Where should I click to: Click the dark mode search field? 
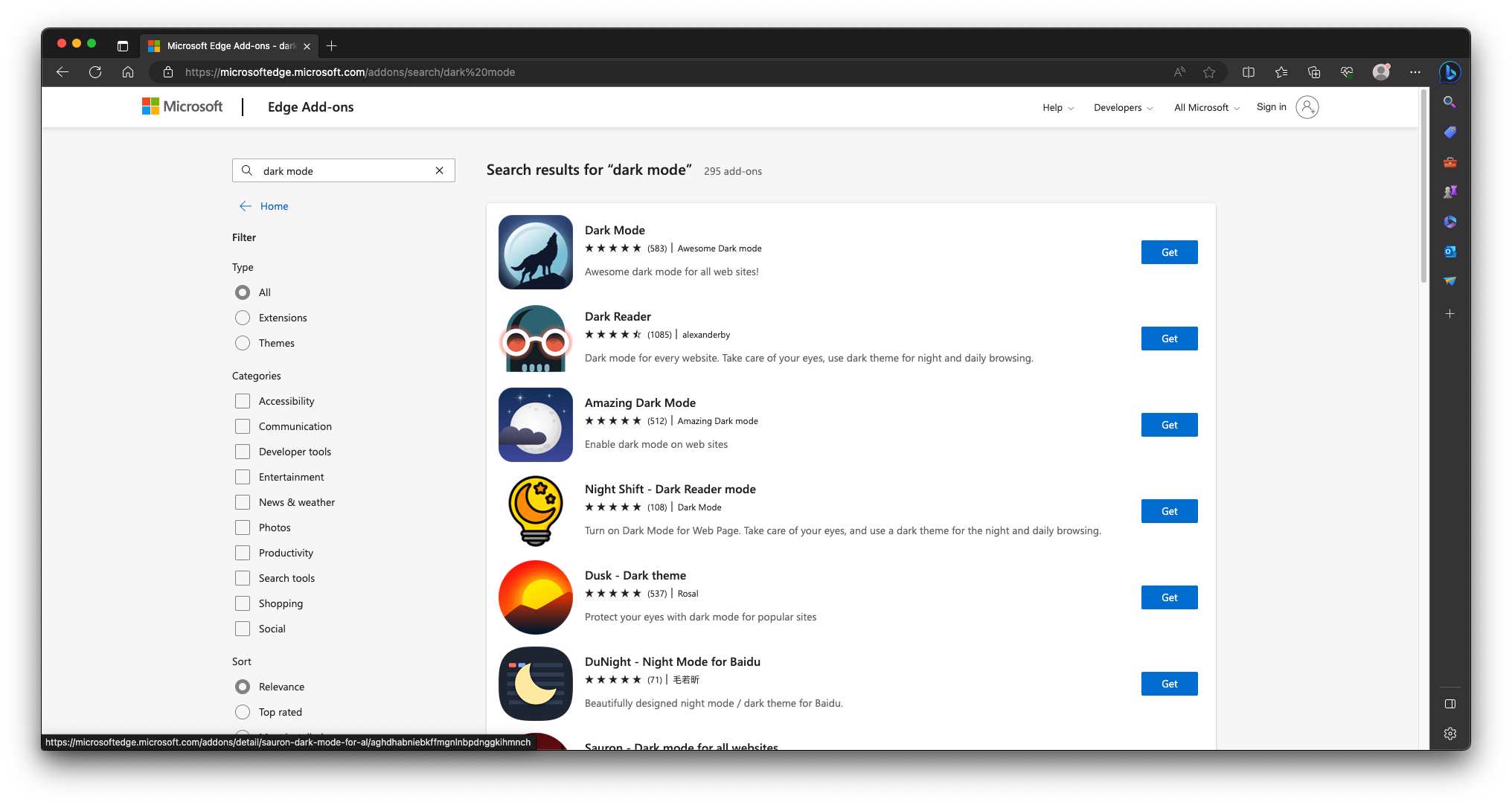click(343, 170)
